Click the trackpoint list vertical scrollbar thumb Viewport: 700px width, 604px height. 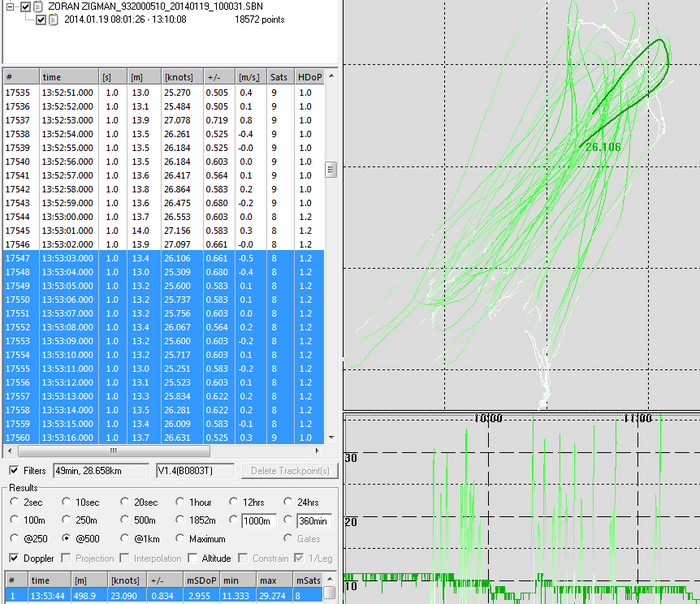[331, 170]
